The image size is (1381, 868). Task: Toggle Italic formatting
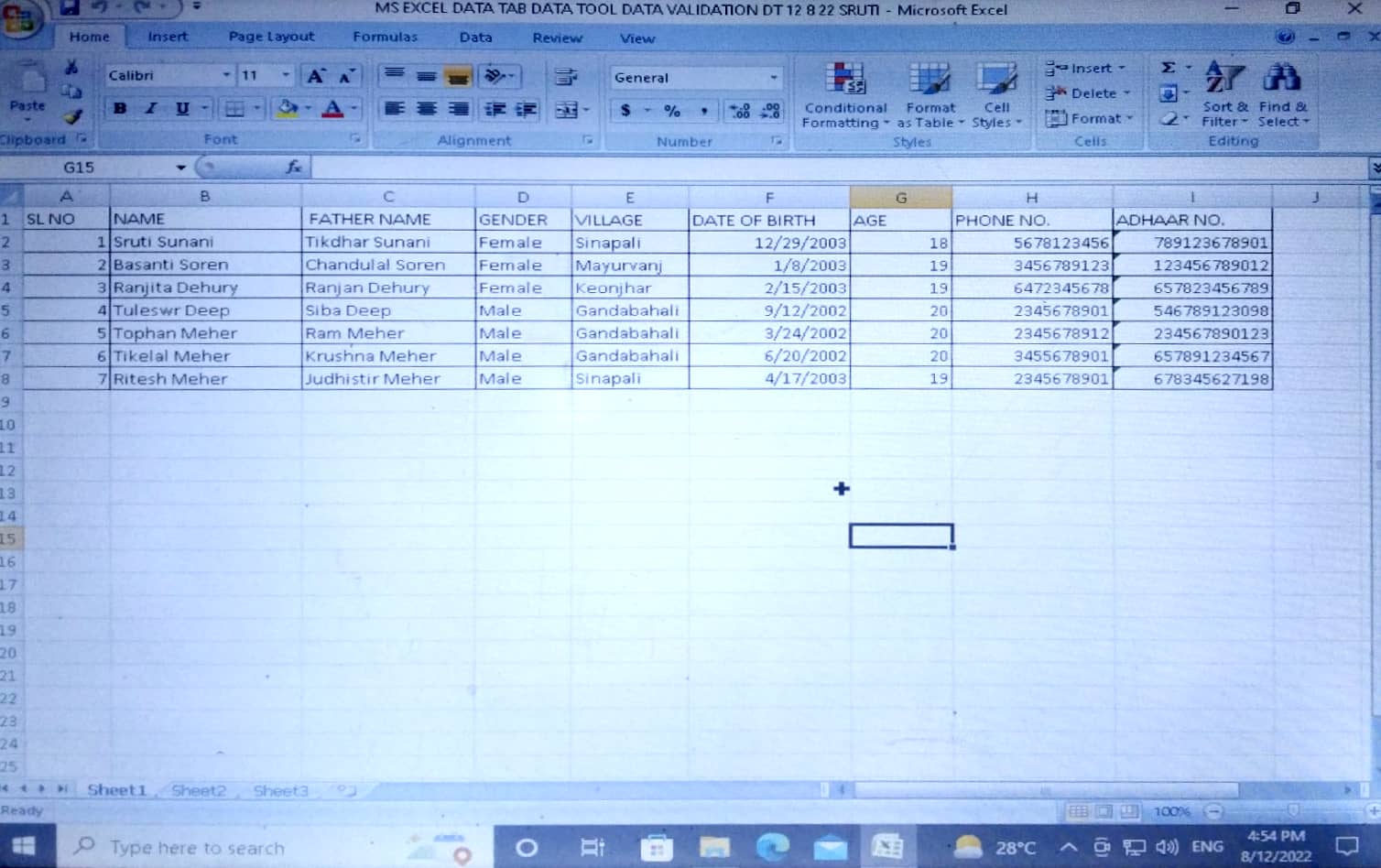pyautogui.click(x=151, y=109)
